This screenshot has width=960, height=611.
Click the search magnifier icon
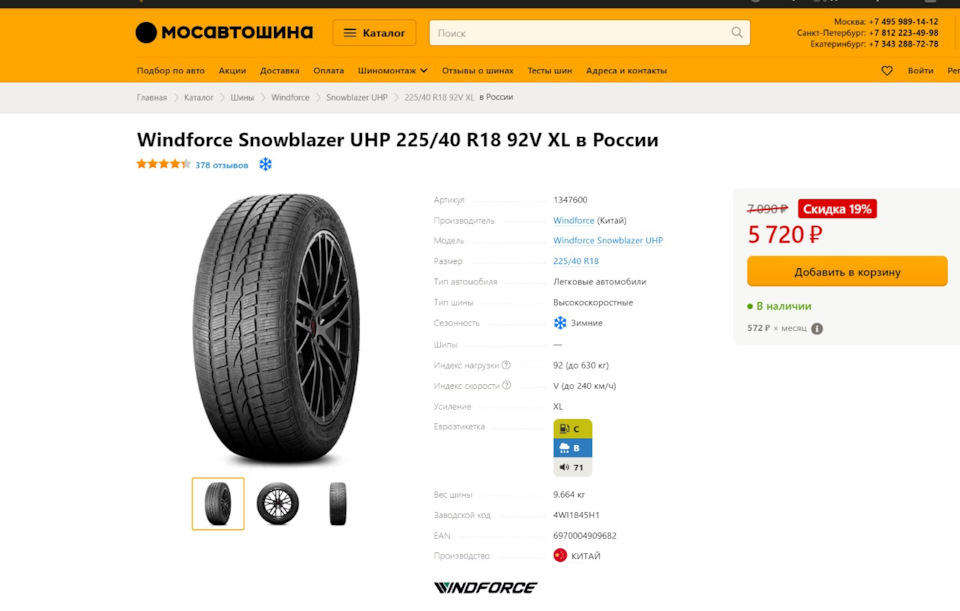[738, 32]
